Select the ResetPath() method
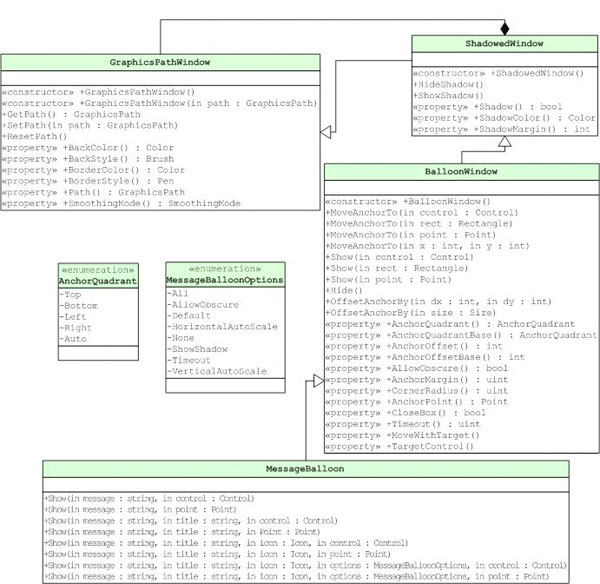The width and height of the screenshot is (600, 584). [34, 137]
